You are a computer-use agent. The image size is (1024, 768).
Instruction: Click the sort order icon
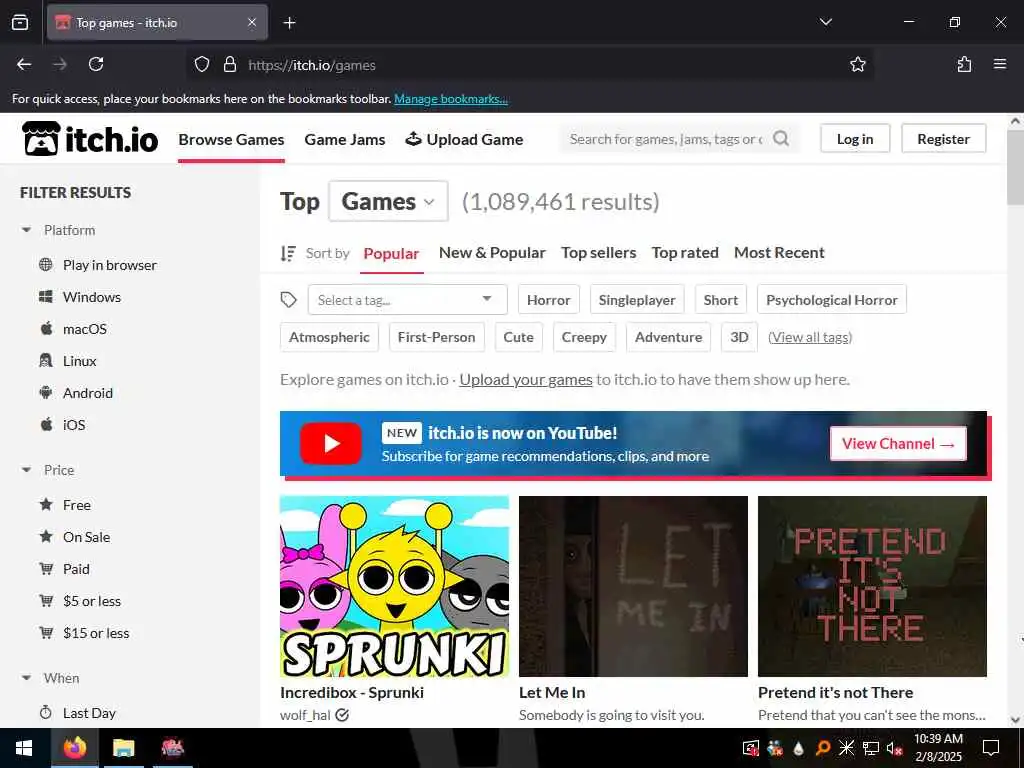pos(288,253)
